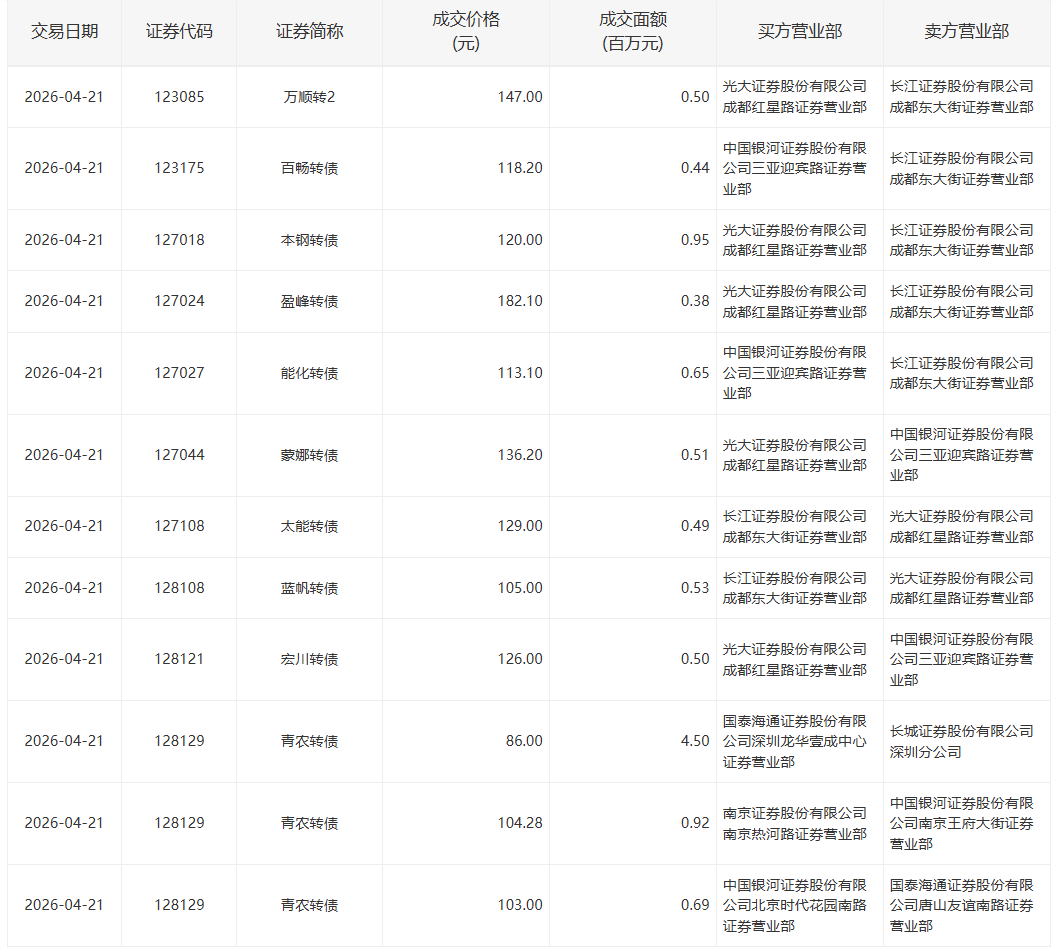The width and height of the screenshot is (1059, 951).
Task: Open the 本钢转债 security name
Action: pyautogui.click(x=309, y=240)
